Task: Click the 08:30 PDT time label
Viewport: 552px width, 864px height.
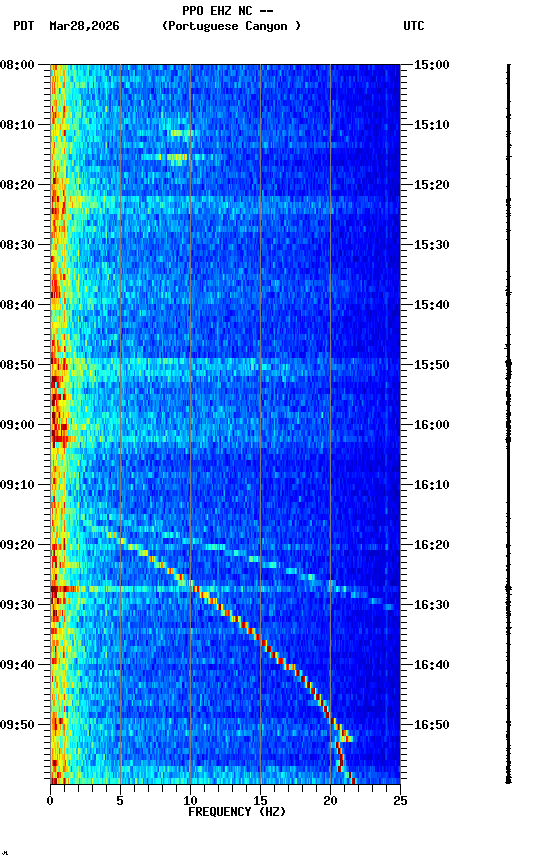Action: 17,245
